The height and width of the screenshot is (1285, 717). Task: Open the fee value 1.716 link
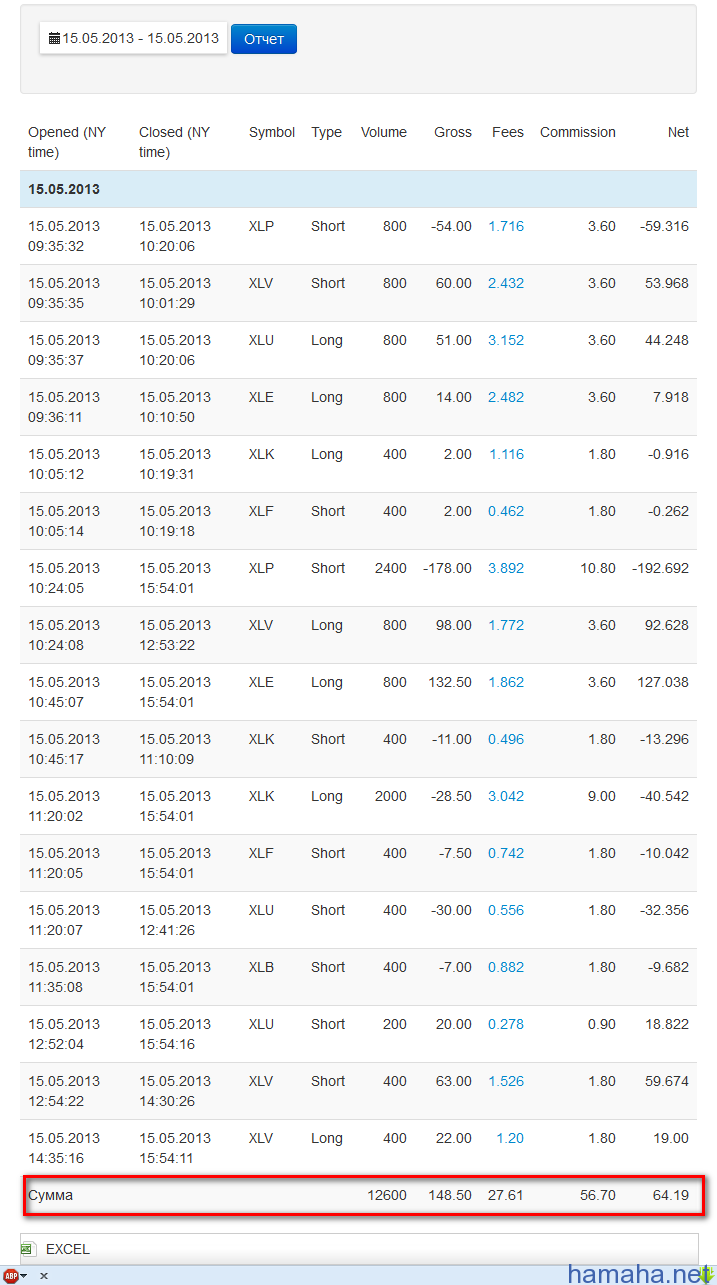click(506, 226)
